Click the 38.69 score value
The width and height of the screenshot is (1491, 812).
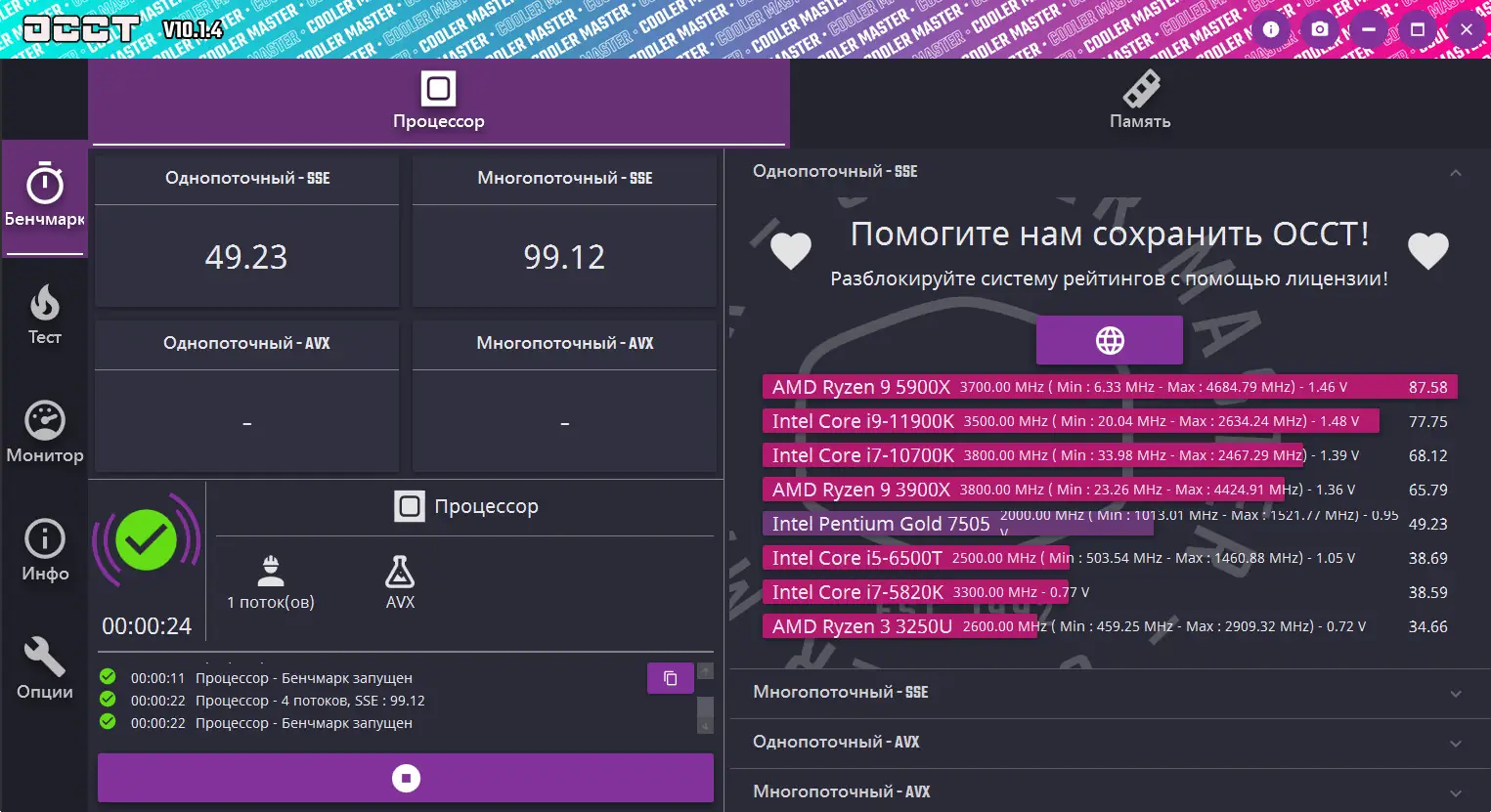1427,559
